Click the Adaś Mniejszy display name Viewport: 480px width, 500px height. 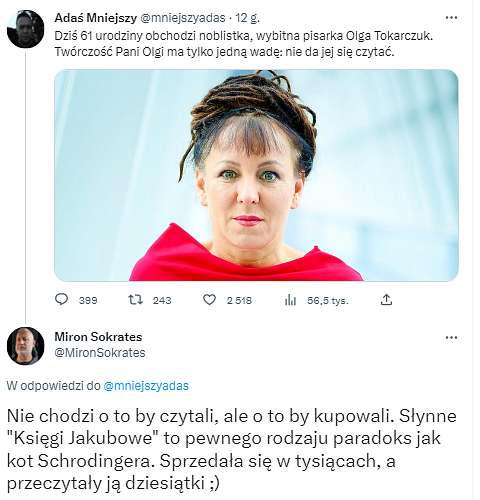[95, 18]
